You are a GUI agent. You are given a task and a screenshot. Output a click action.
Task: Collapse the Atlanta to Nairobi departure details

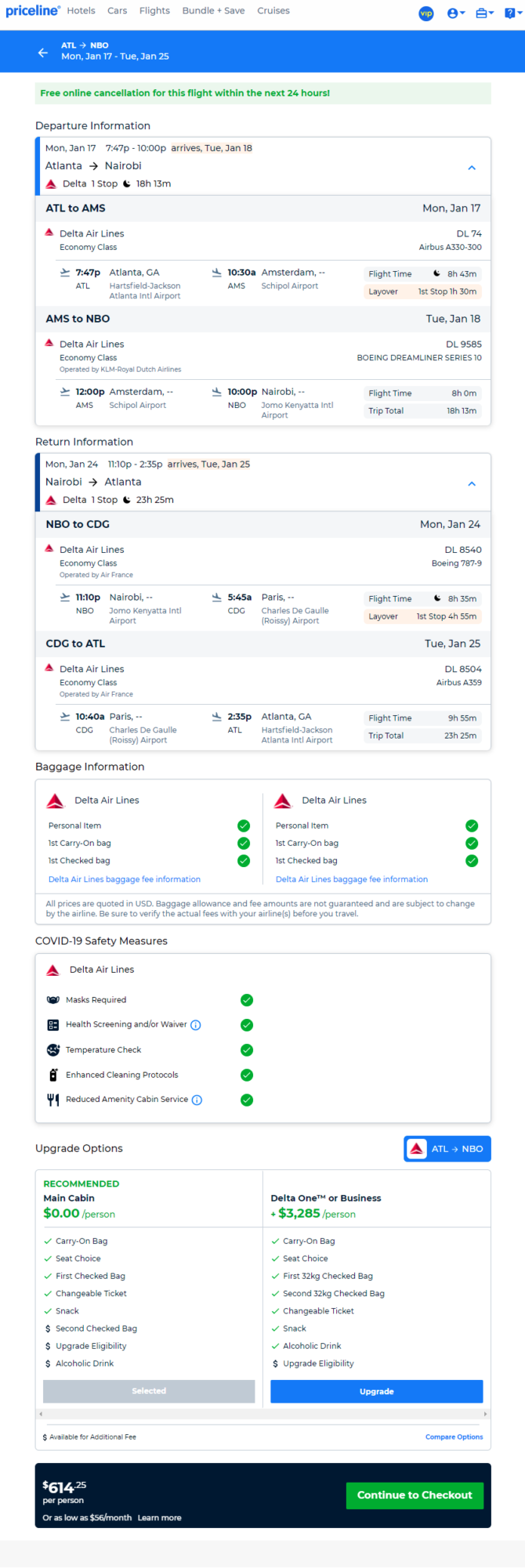pos(472,168)
